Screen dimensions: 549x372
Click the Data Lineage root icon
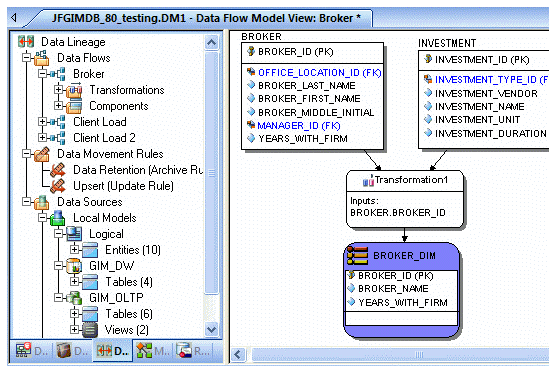coord(26,41)
